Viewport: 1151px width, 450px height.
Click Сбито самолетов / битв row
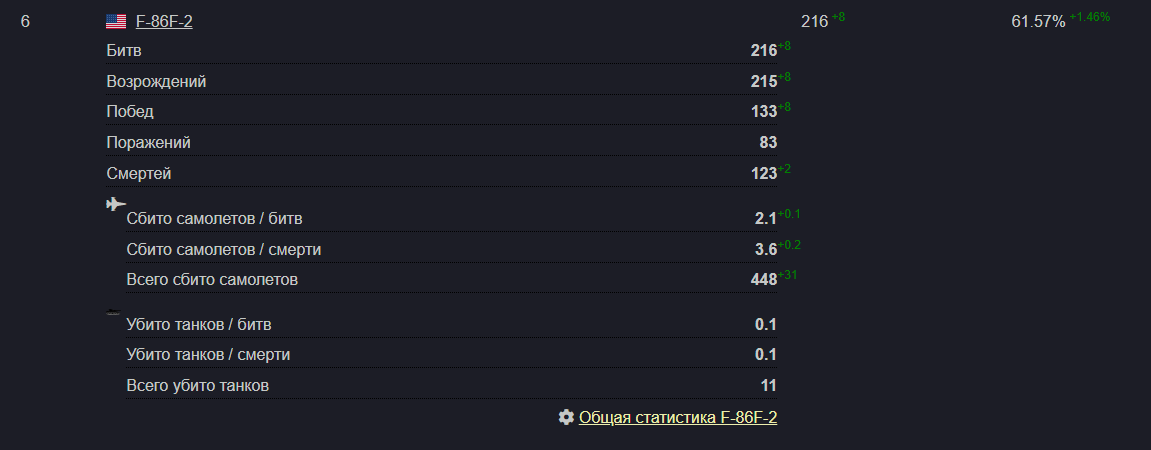pos(451,219)
